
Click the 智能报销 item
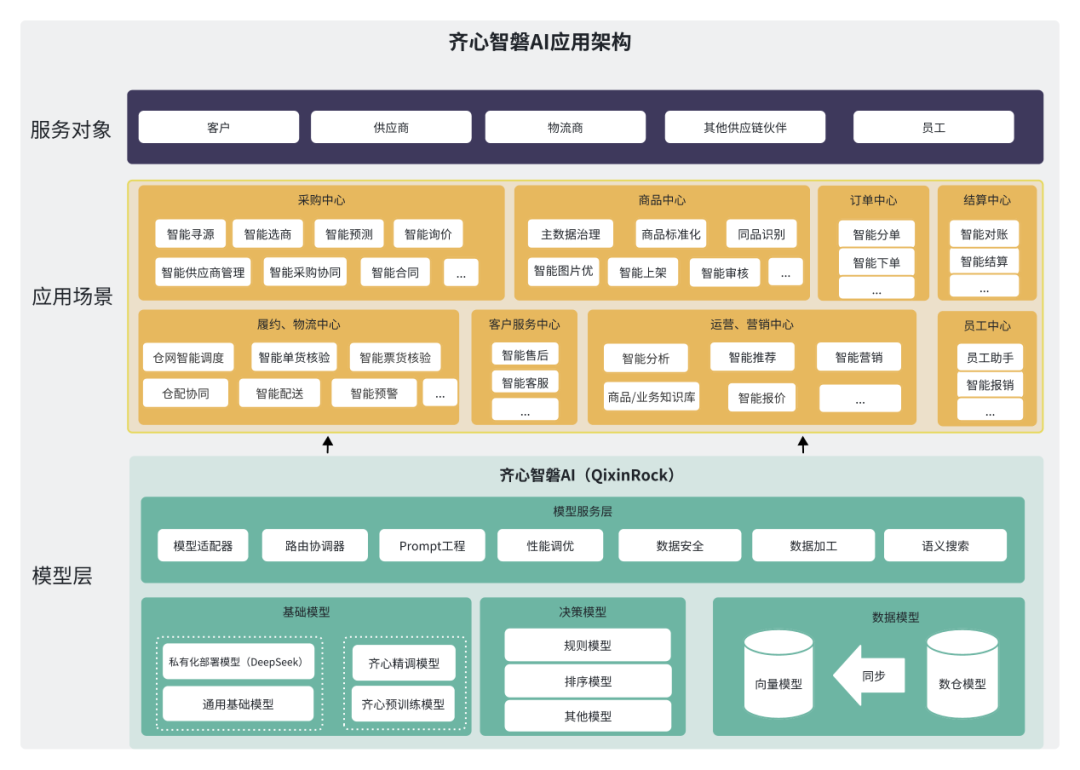990,384
